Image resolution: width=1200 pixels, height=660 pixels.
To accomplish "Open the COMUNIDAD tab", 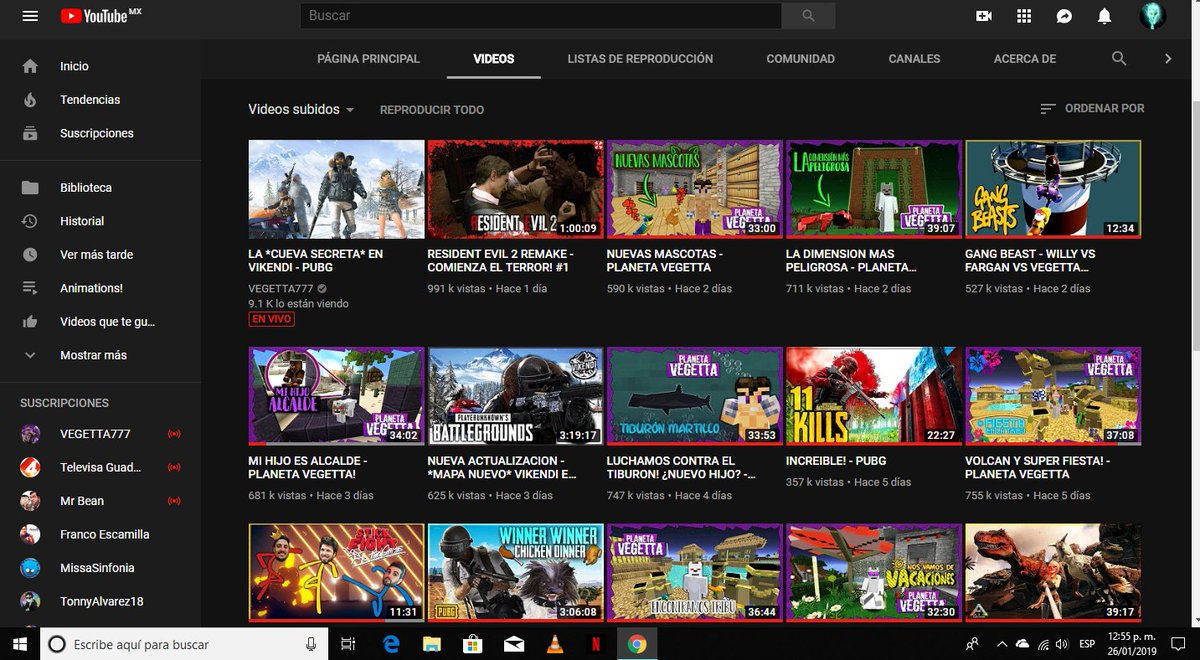I will tap(800, 59).
